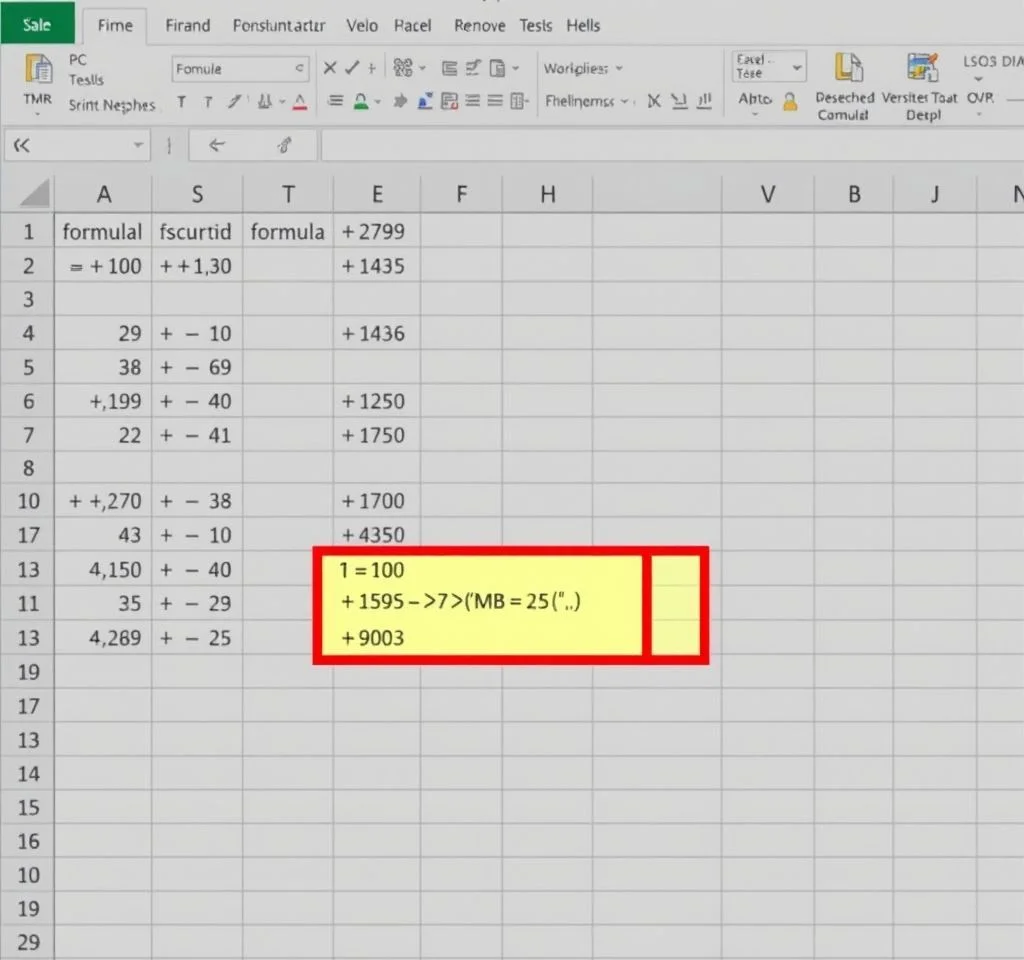Click the Deseched Comulat document icon
This screenshot has height=960, width=1024.
tap(847, 68)
